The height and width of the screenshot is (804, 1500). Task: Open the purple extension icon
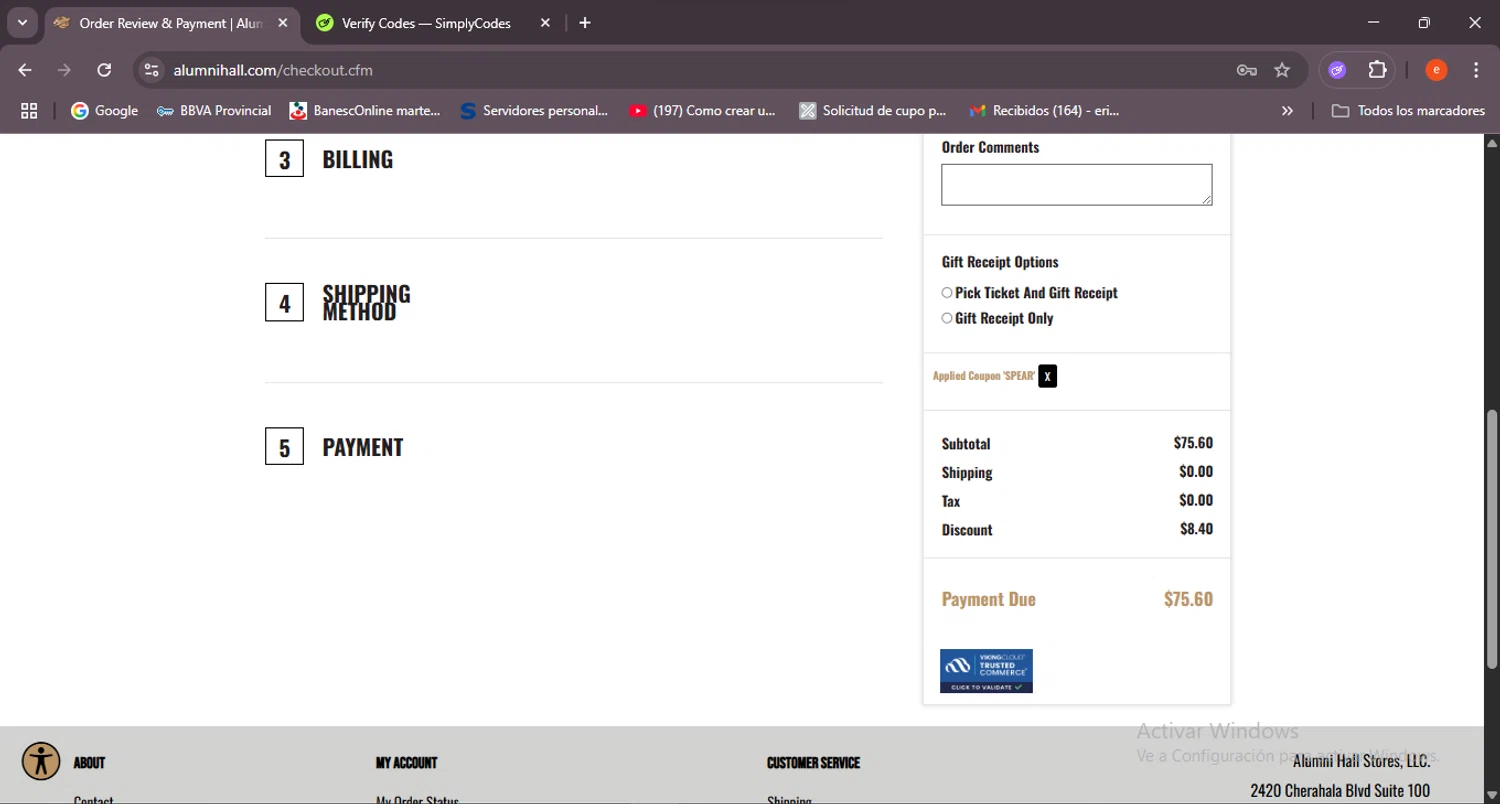(1337, 70)
